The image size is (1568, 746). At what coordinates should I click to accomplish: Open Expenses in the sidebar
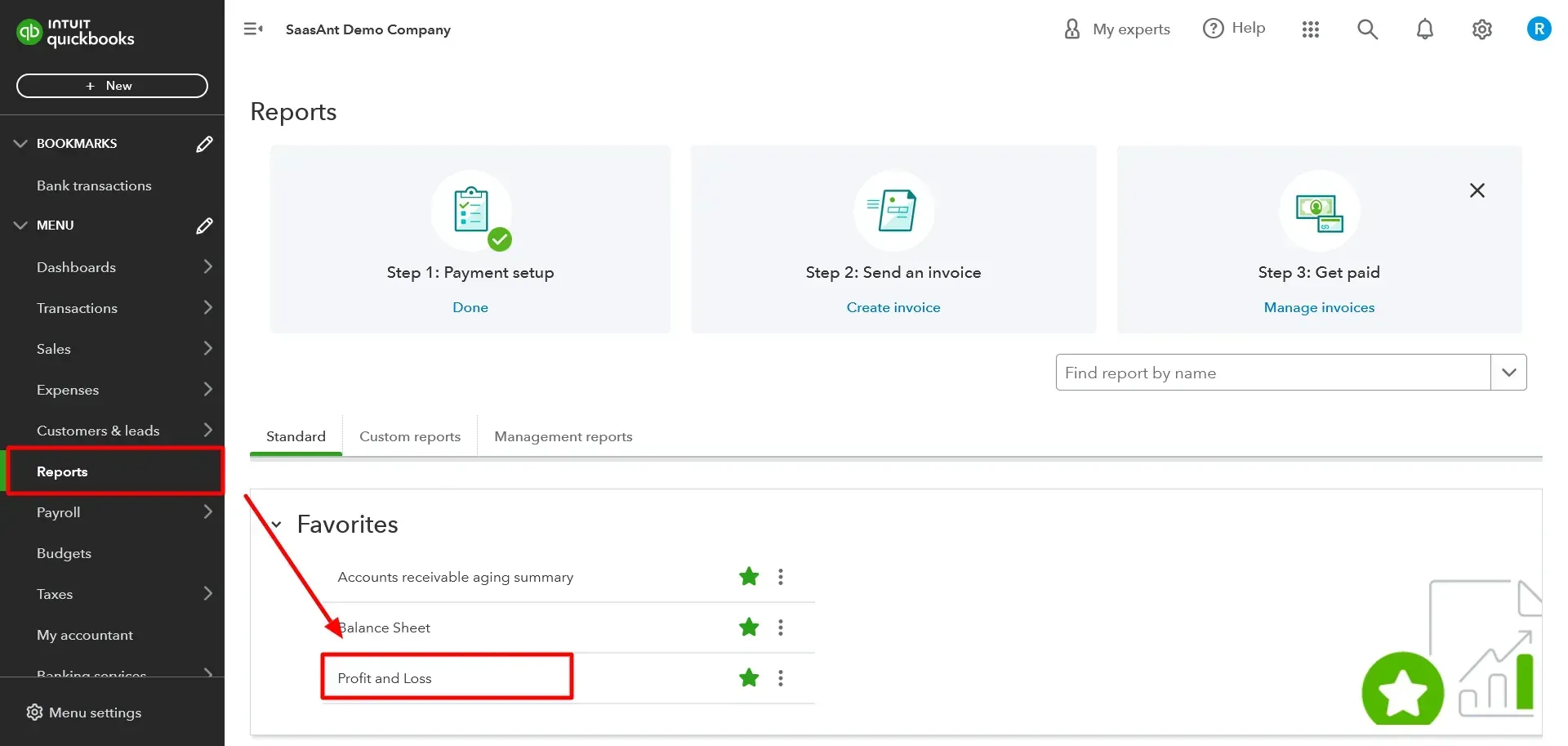click(x=68, y=390)
